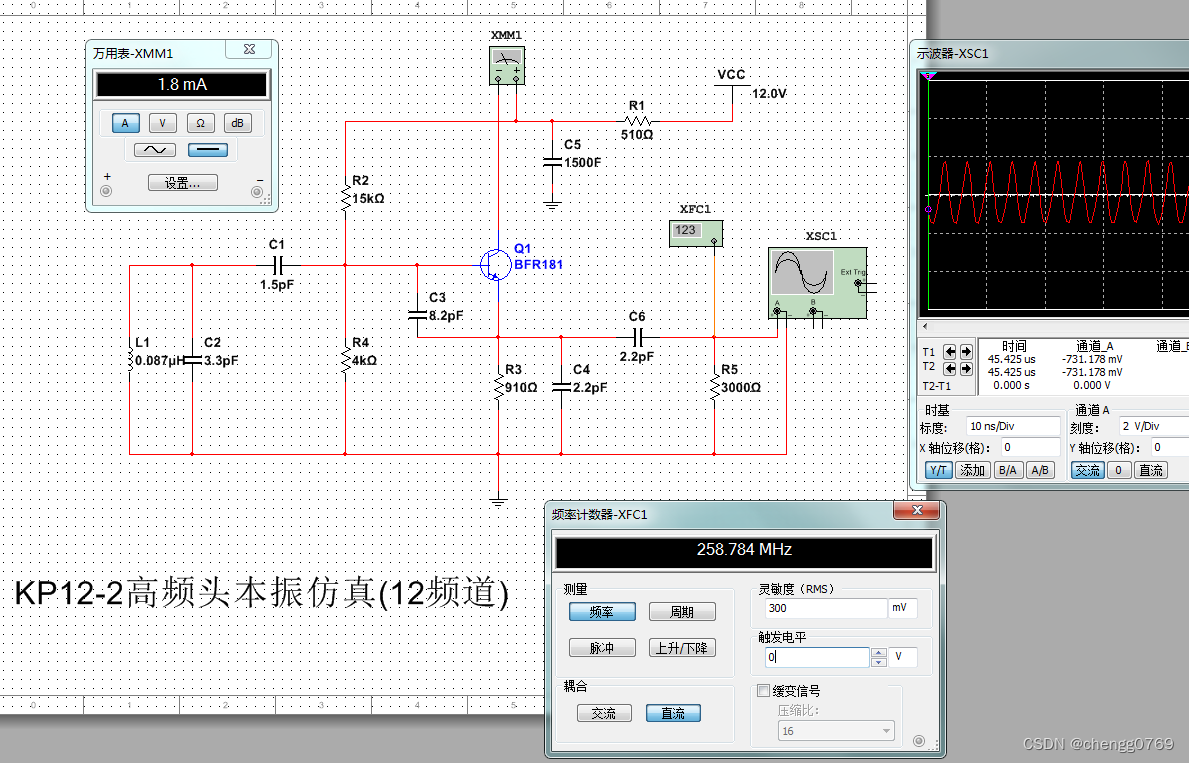
Task: Toggle frequency counter coupling to 交流
Action: (604, 713)
